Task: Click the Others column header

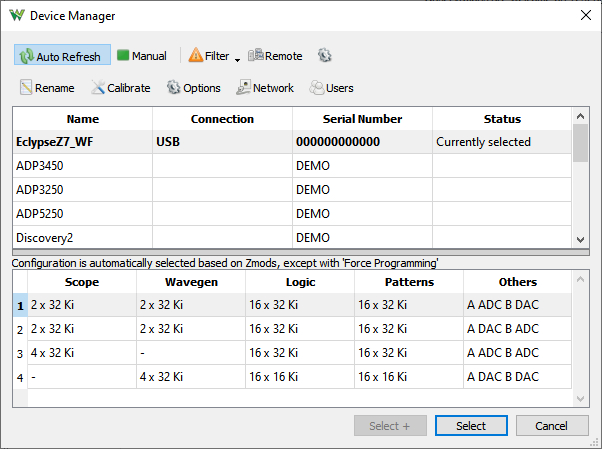Action: click(x=518, y=282)
